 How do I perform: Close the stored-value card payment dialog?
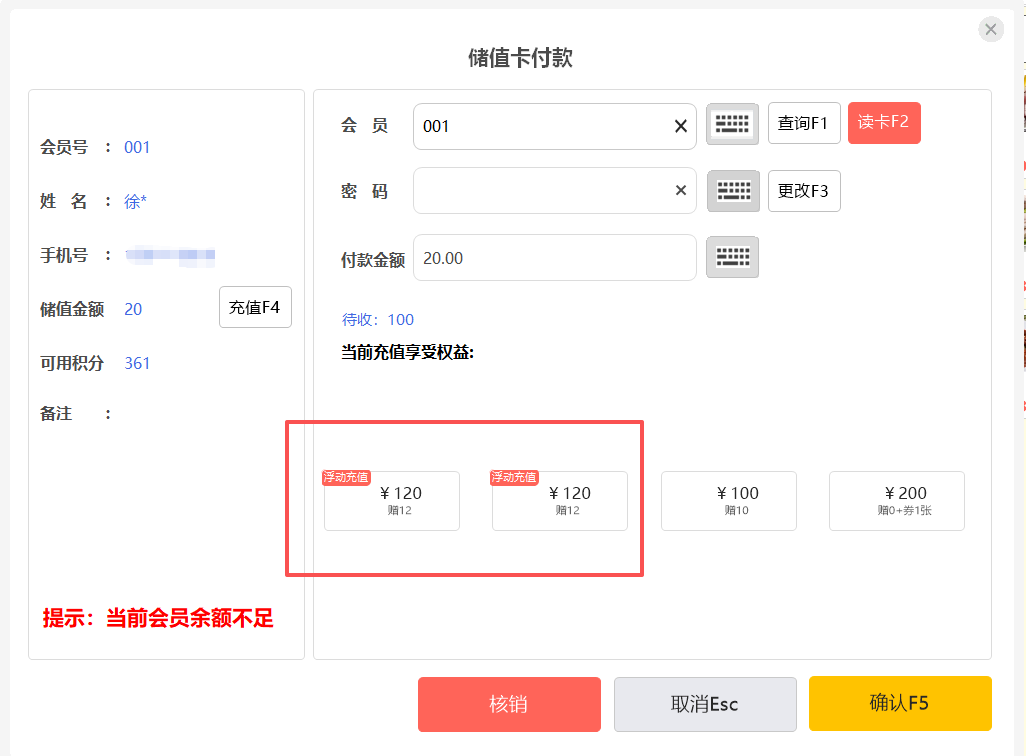(990, 30)
